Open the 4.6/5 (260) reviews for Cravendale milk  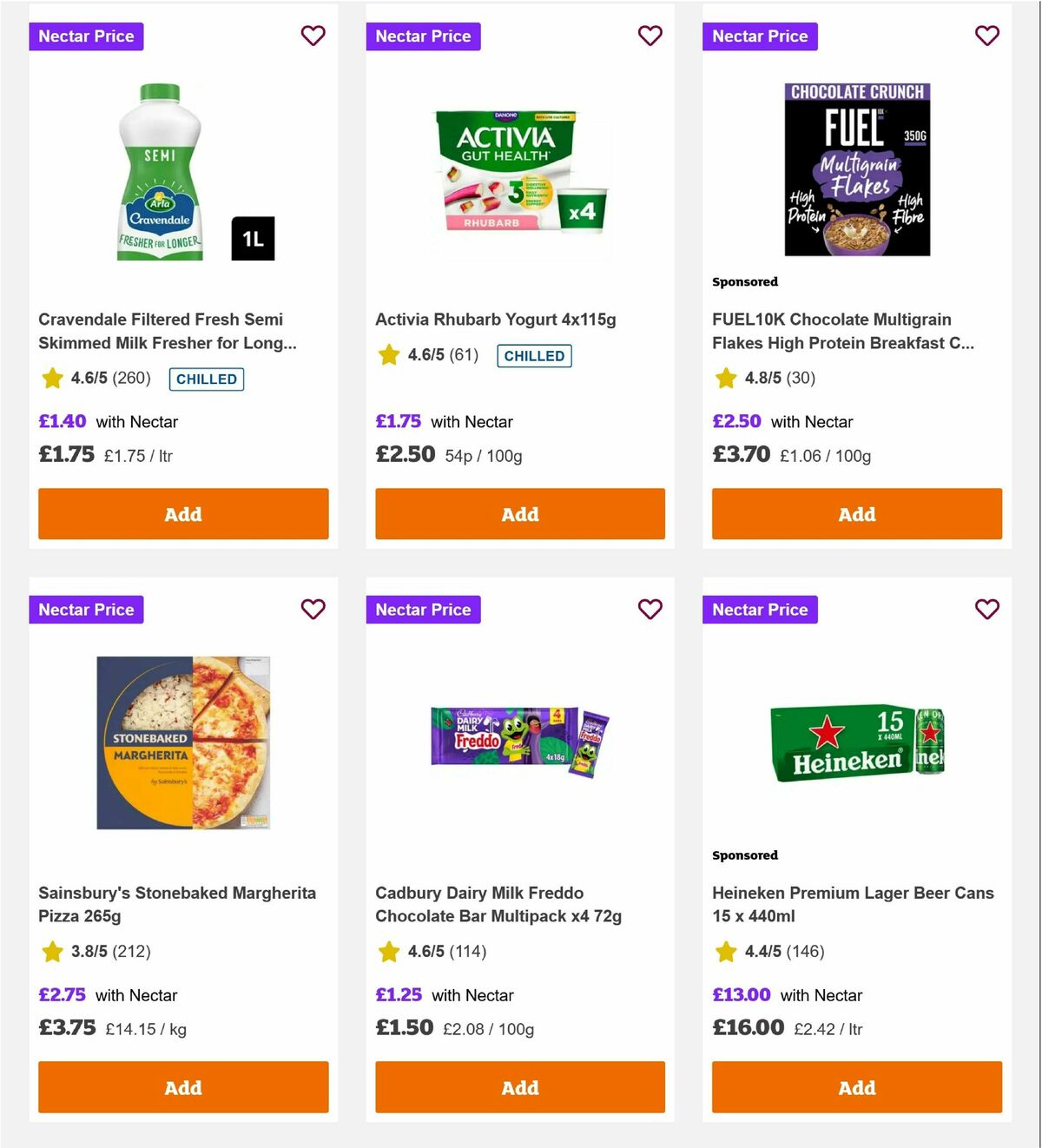109,379
